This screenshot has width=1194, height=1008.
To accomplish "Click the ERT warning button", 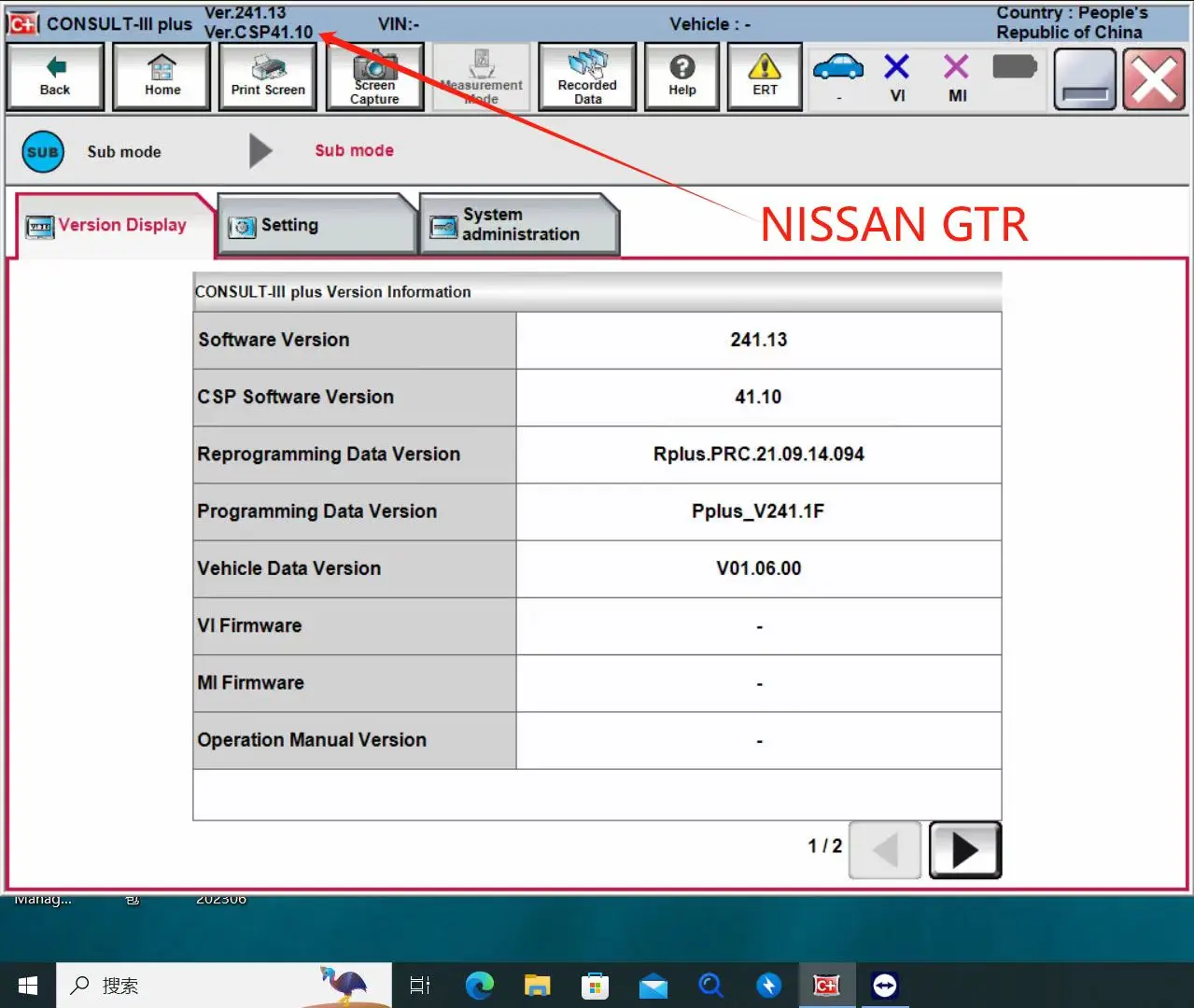I will (765, 77).
